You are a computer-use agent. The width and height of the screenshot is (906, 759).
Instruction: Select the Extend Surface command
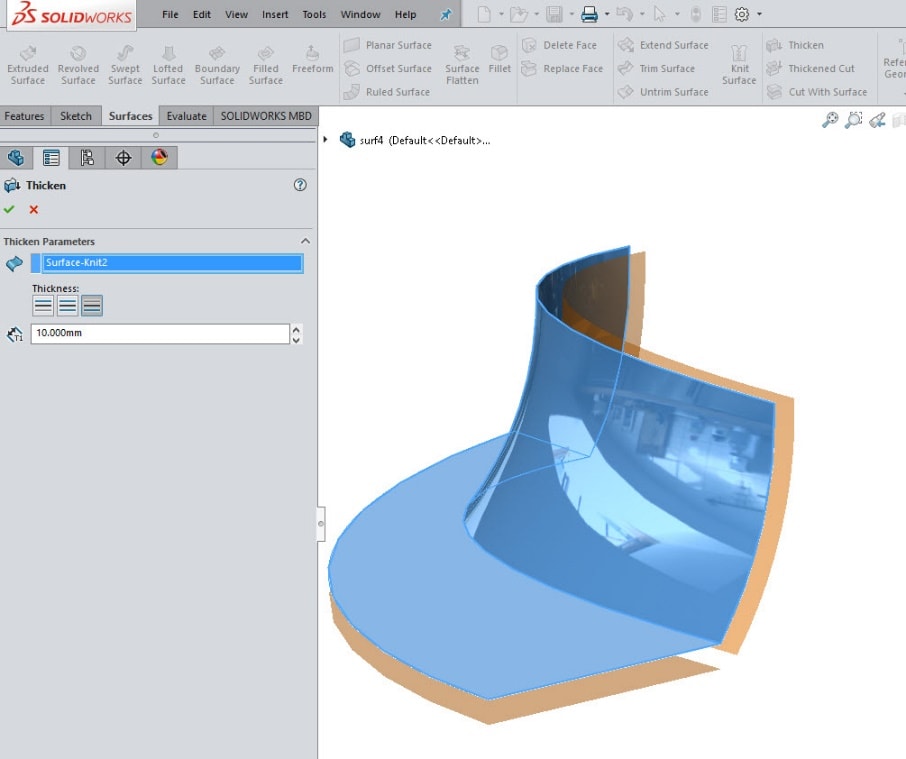click(663, 45)
